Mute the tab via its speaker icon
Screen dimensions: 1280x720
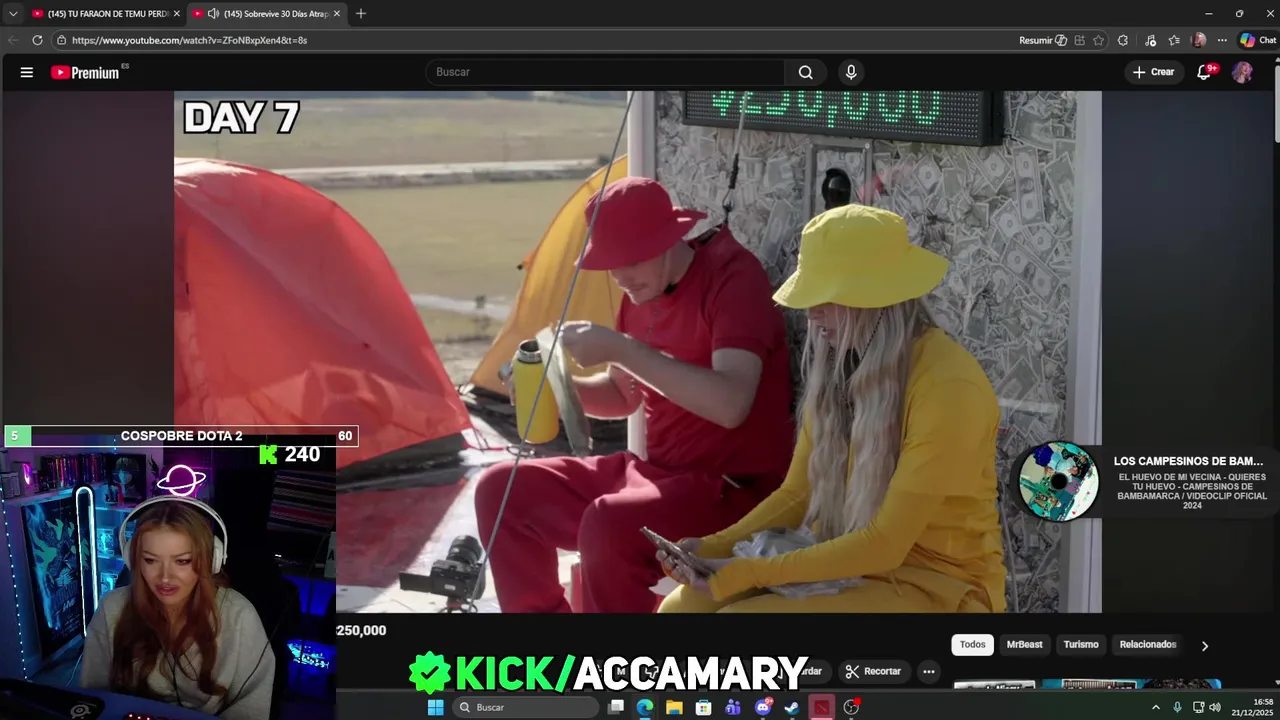point(213,13)
